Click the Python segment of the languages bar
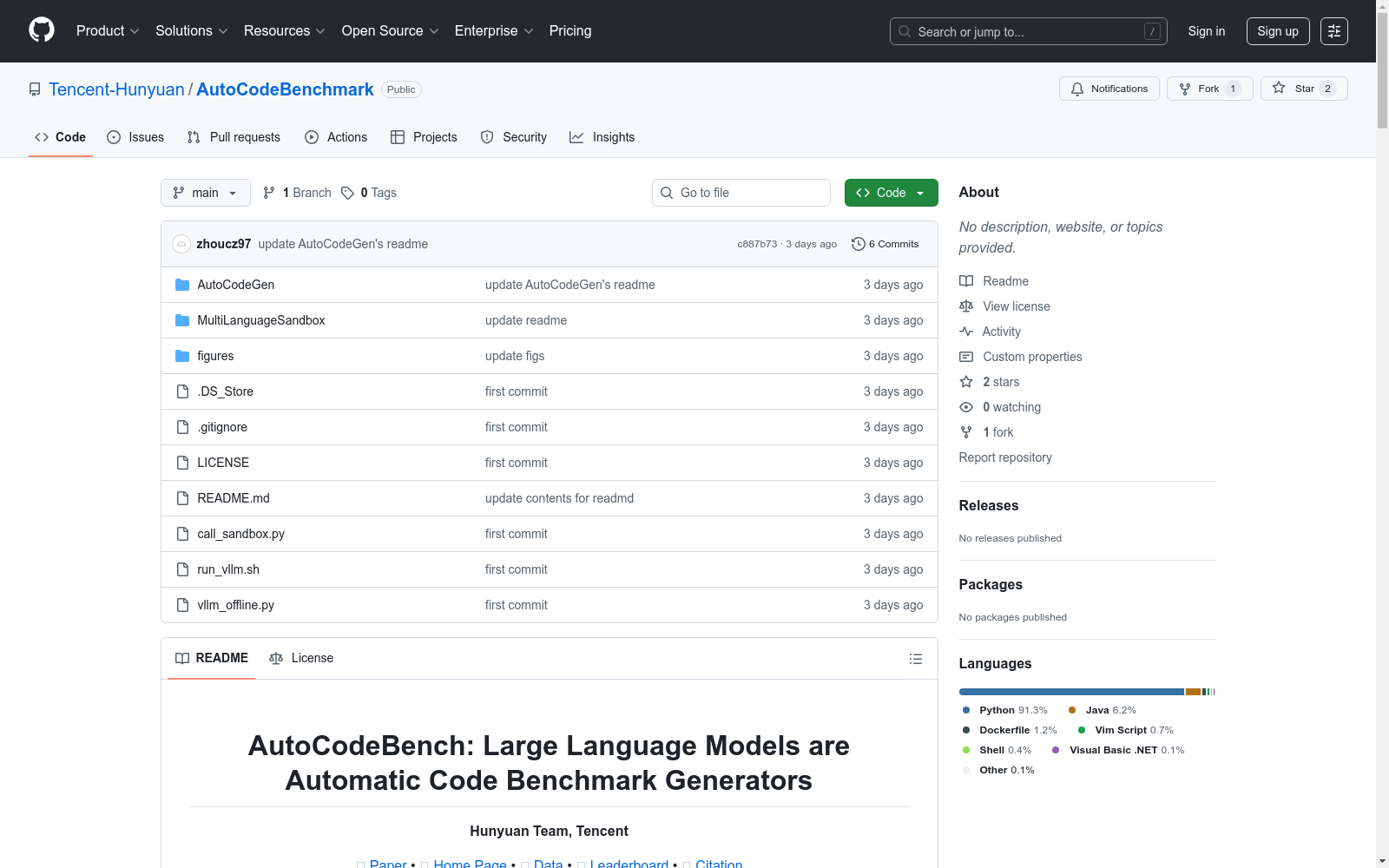 pyautogui.click(x=1071, y=692)
